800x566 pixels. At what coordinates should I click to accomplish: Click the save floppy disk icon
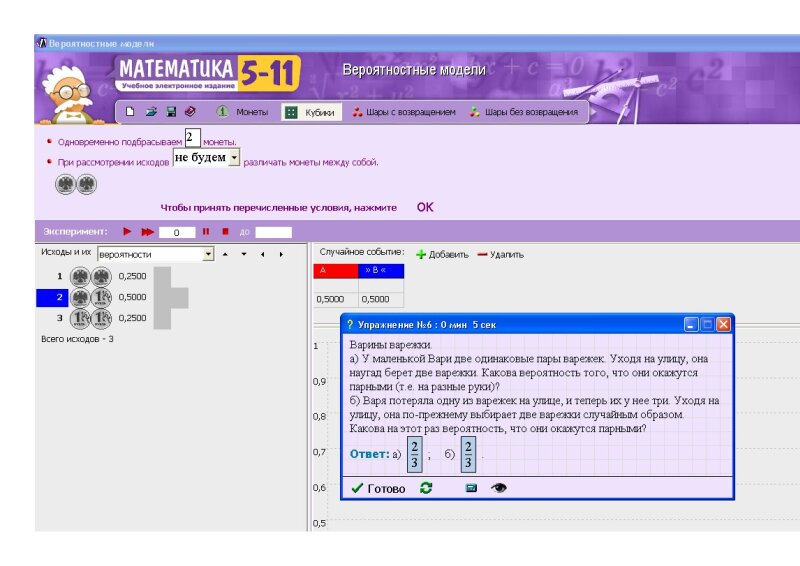(x=171, y=112)
